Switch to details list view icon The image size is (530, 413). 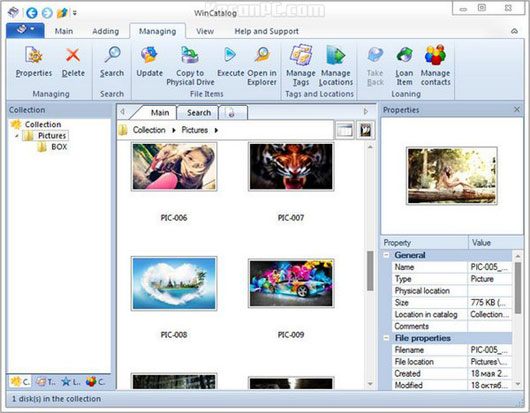pyautogui.click(x=344, y=130)
